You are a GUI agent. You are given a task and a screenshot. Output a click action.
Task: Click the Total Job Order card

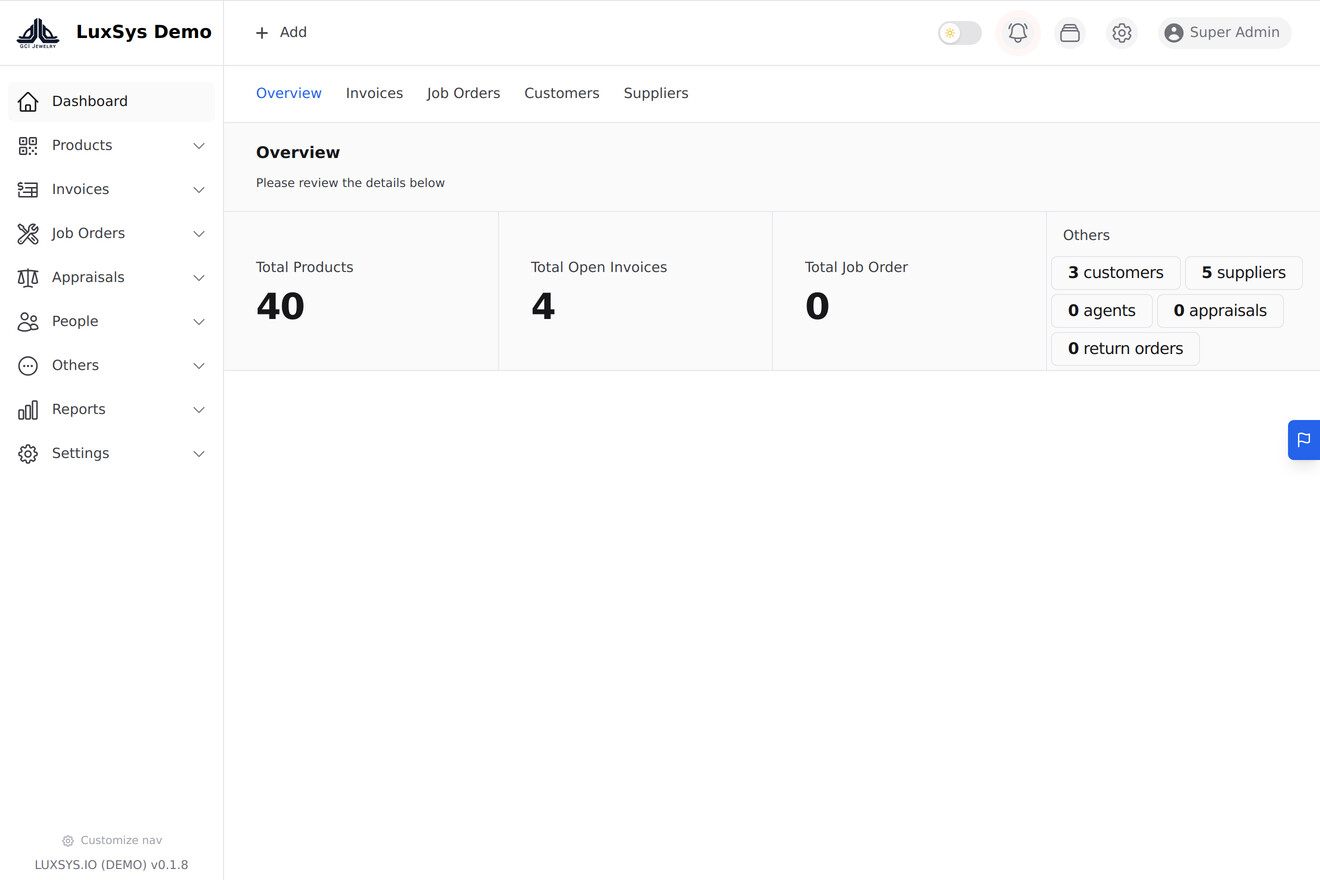(909, 291)
